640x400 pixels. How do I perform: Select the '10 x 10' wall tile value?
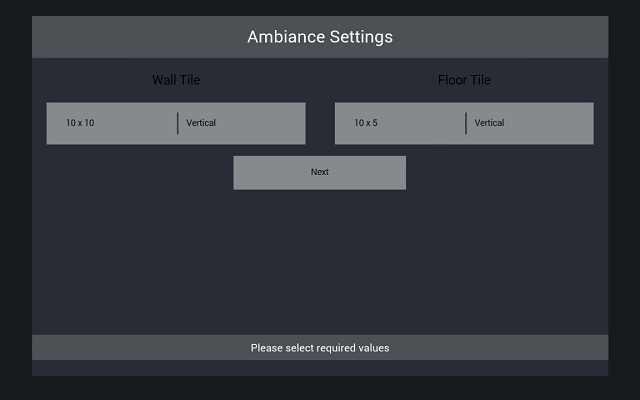80,123
